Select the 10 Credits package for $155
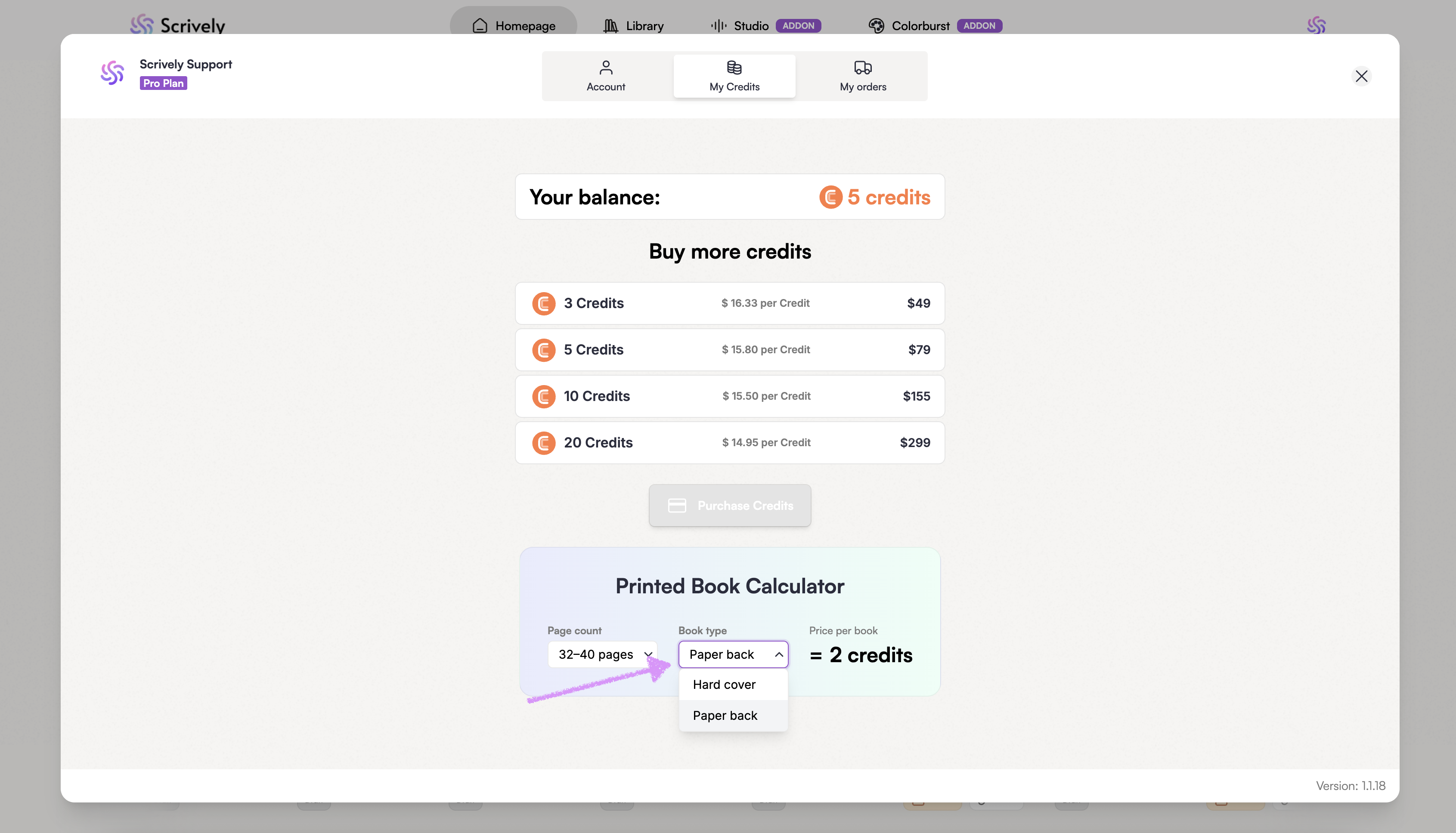 (x=730, y=396)
